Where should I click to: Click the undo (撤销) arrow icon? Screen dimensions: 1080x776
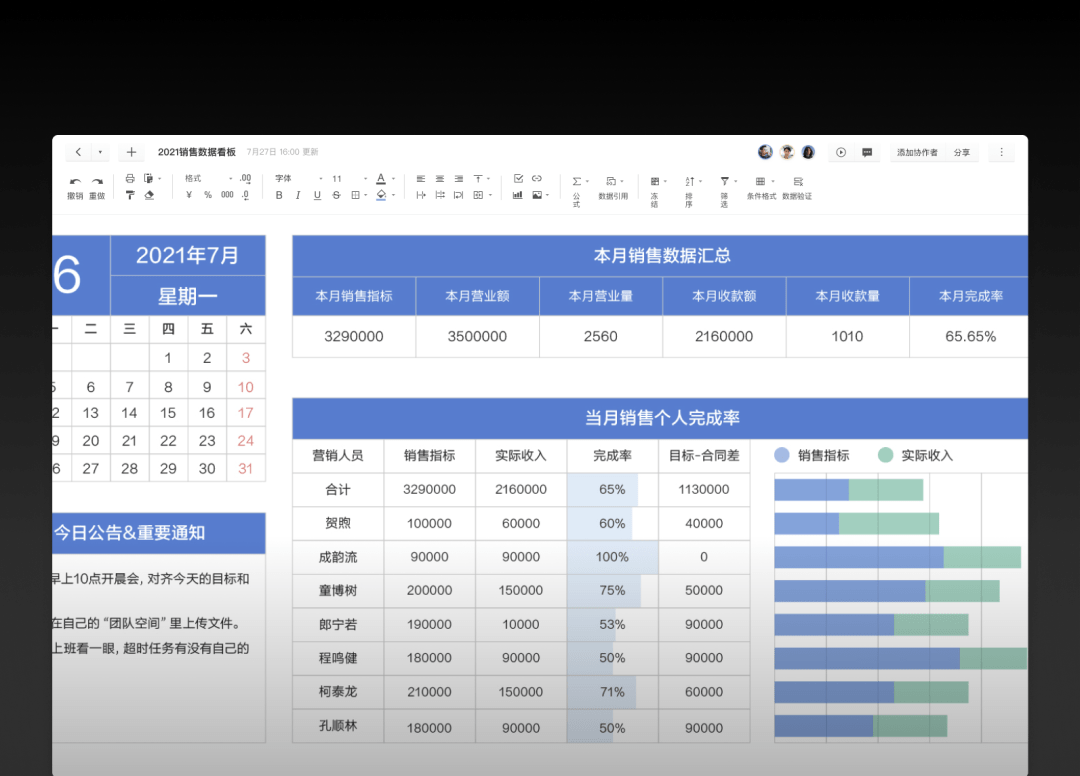point(75,181)
